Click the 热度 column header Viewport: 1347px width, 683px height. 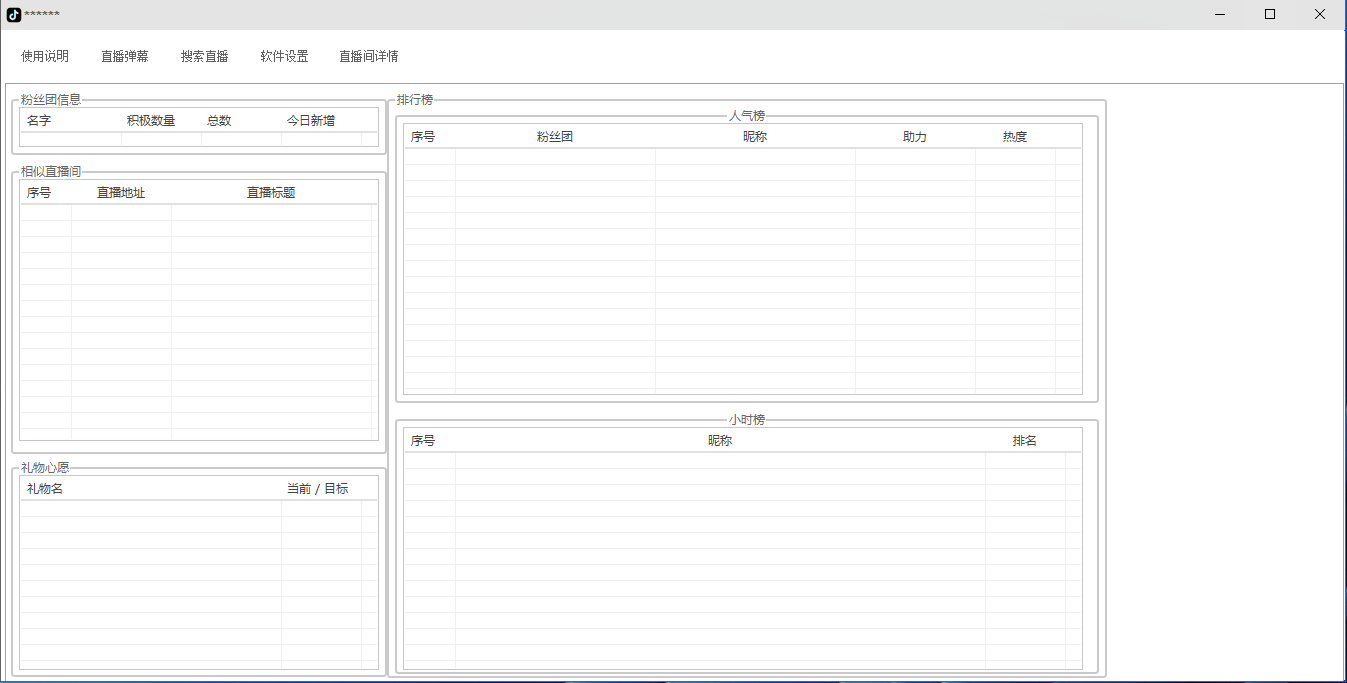[1015, 137]
